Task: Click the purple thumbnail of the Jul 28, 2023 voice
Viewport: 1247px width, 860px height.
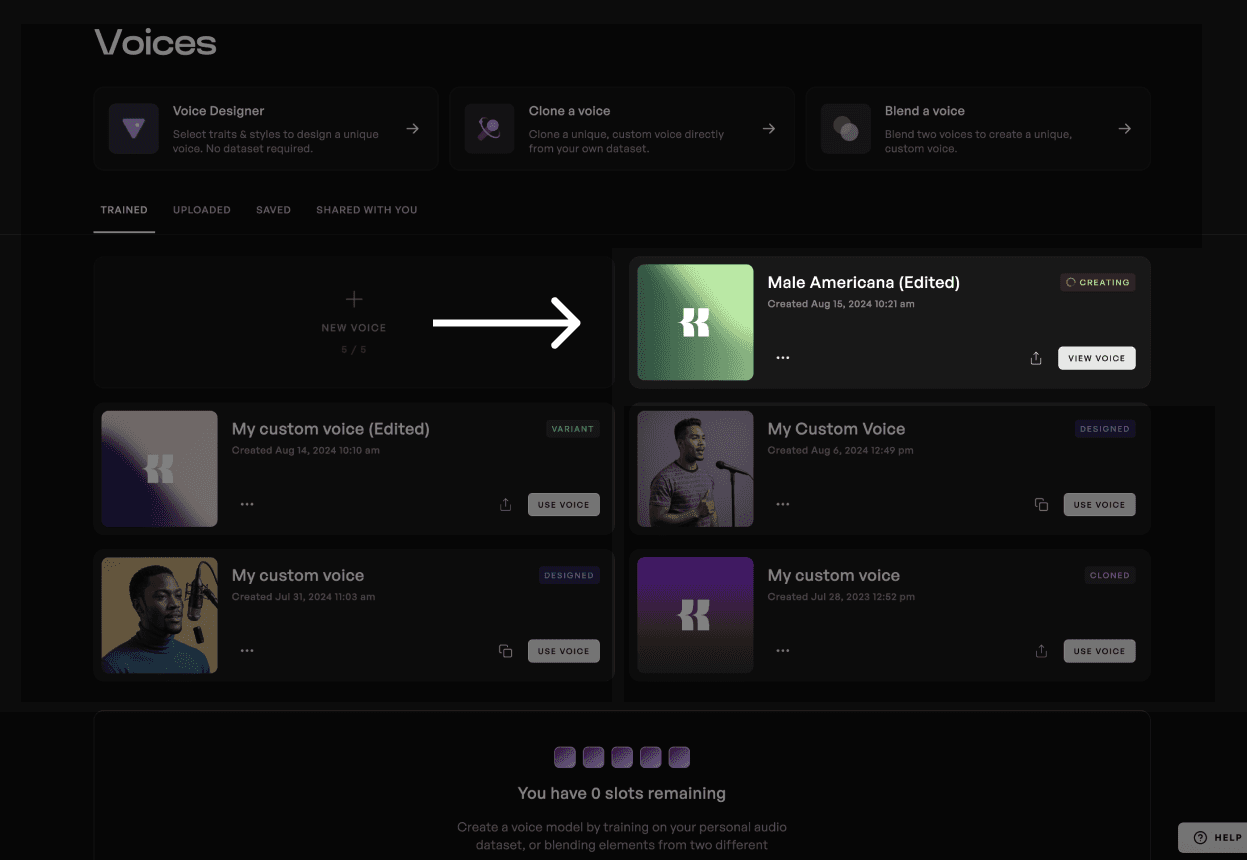Action: click(695, 615)
